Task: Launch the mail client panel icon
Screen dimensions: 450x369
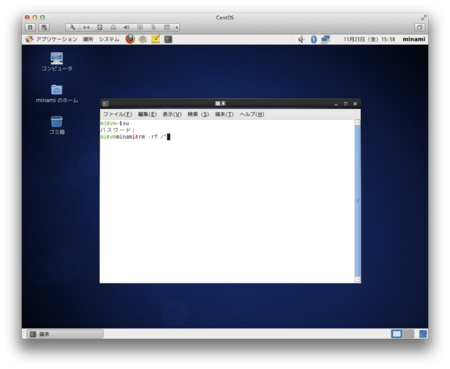Action: tap(143, 39)
